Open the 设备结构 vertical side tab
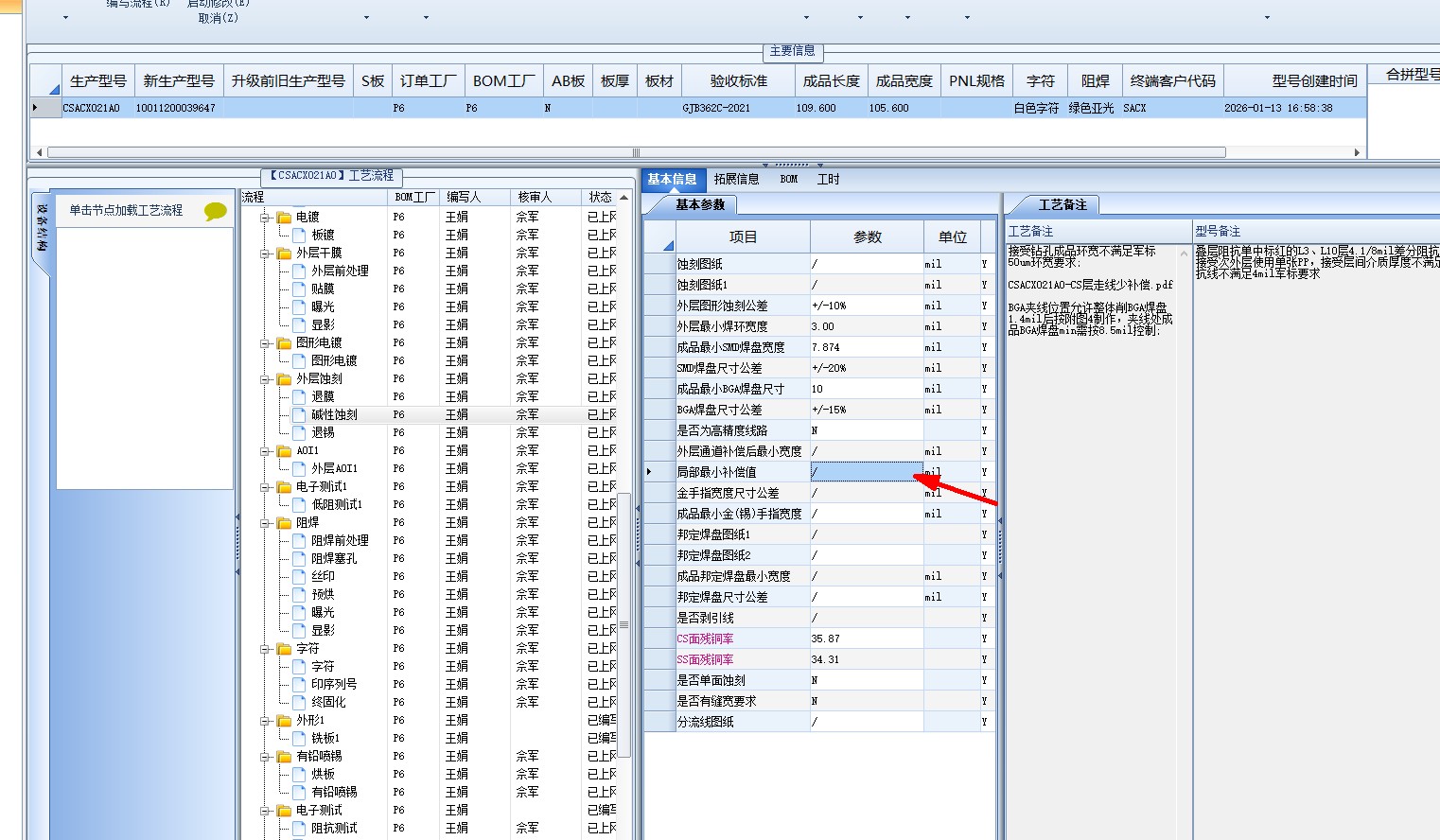The width and height of the screenshot is (1440, 840). [x=42, y=227]
